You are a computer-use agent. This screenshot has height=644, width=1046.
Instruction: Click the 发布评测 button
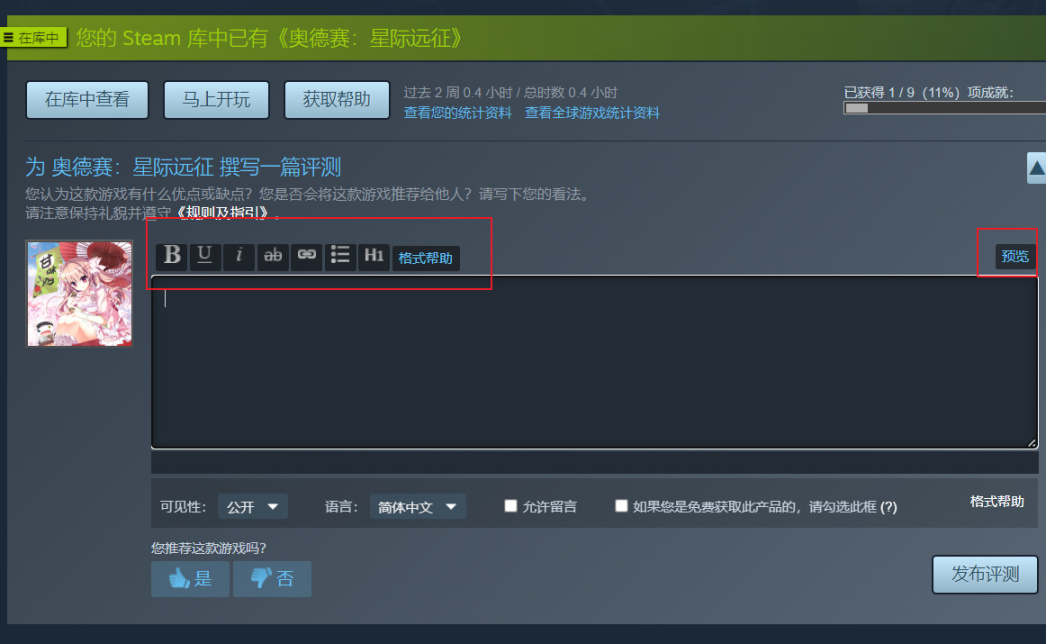[985, 575]
